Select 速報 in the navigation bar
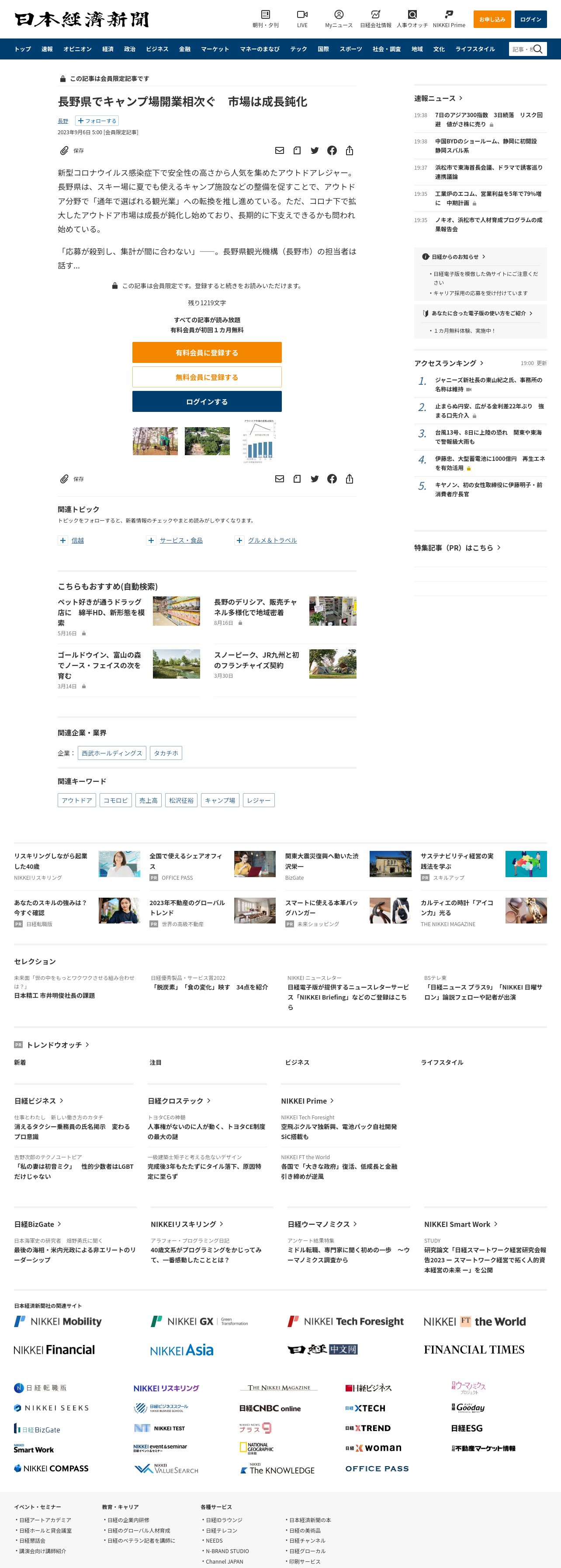This screenshot has width=561, height=1568. click(47, 49)
